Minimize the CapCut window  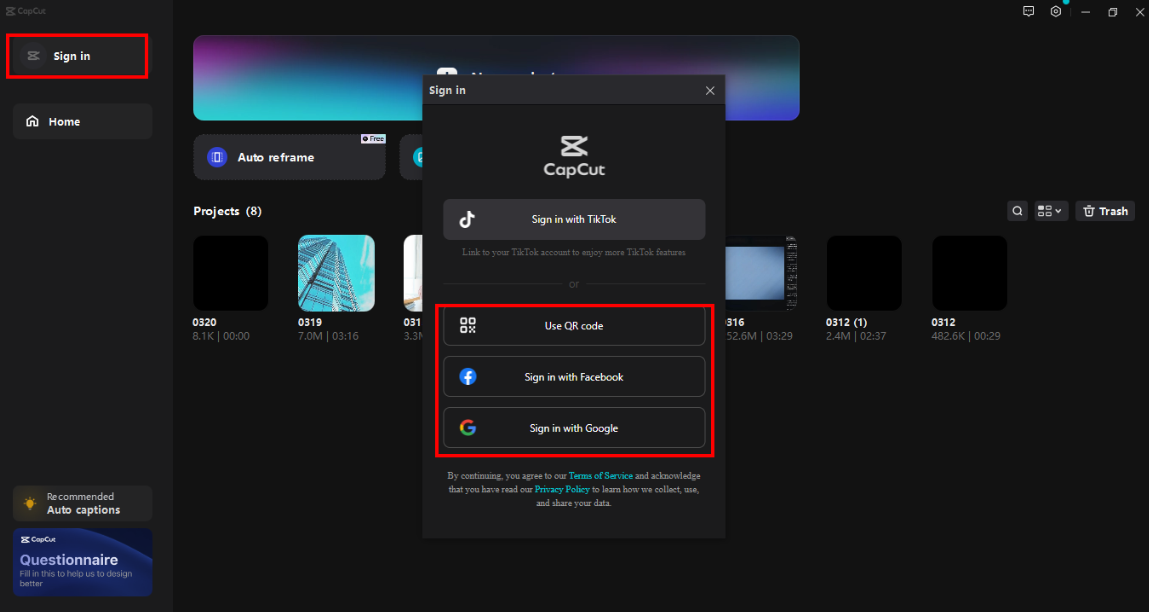tap(1085, 12)
